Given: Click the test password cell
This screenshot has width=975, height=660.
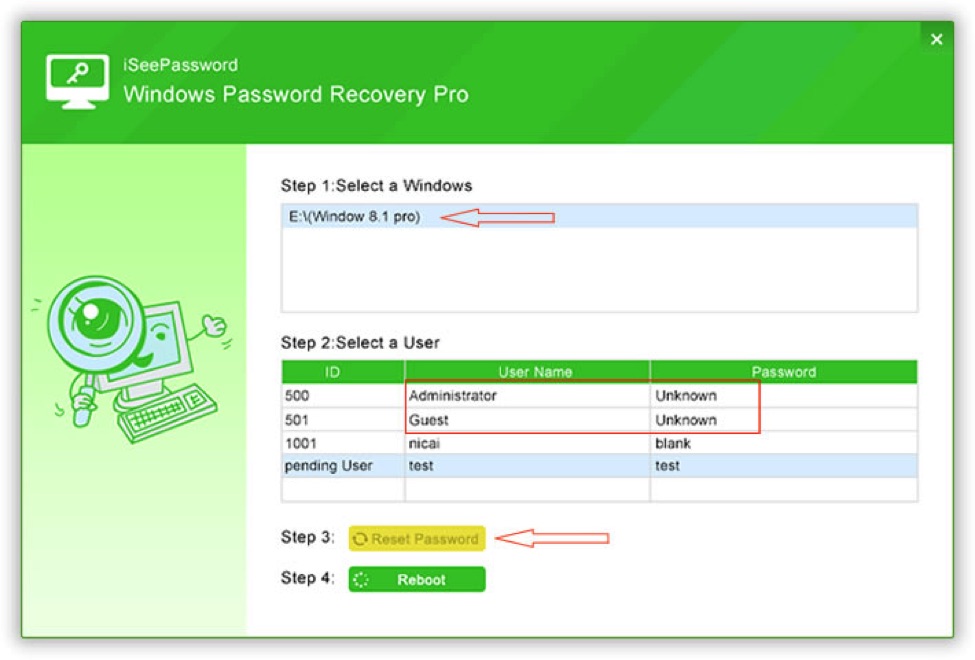Looking at the screenshot, I should point(783,466).
